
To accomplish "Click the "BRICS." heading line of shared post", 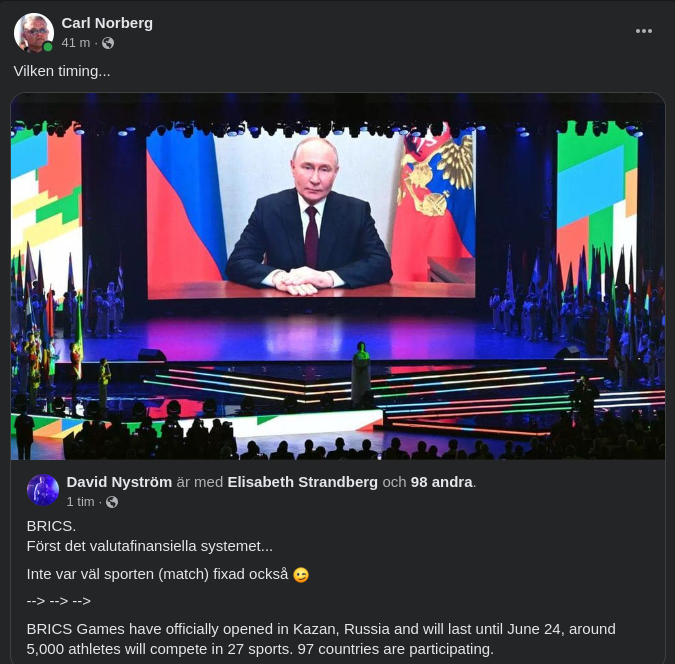I will pyautogui.click(x=51, y=525).
